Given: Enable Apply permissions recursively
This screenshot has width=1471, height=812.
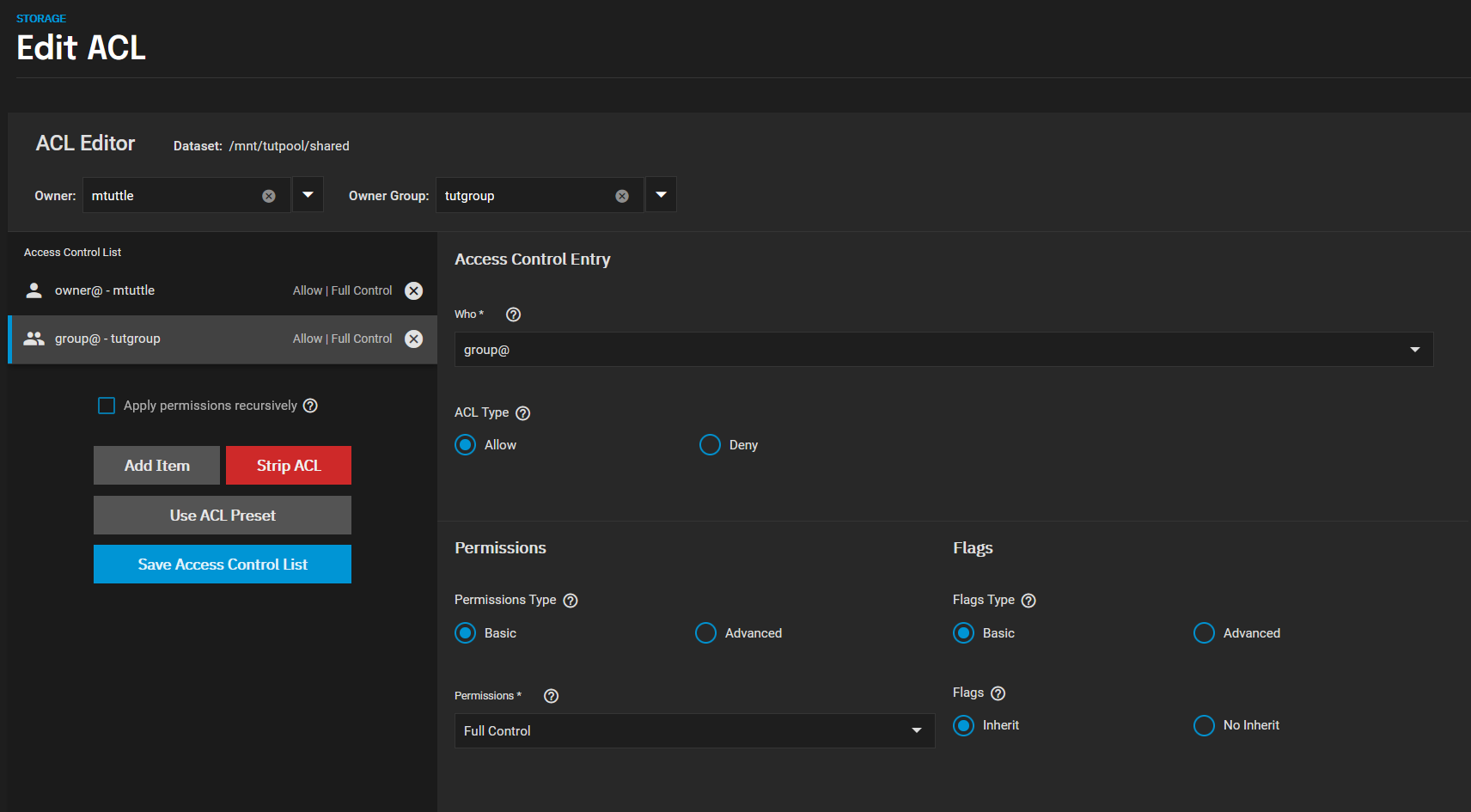Looking at the screenshot, I should 107,405.
